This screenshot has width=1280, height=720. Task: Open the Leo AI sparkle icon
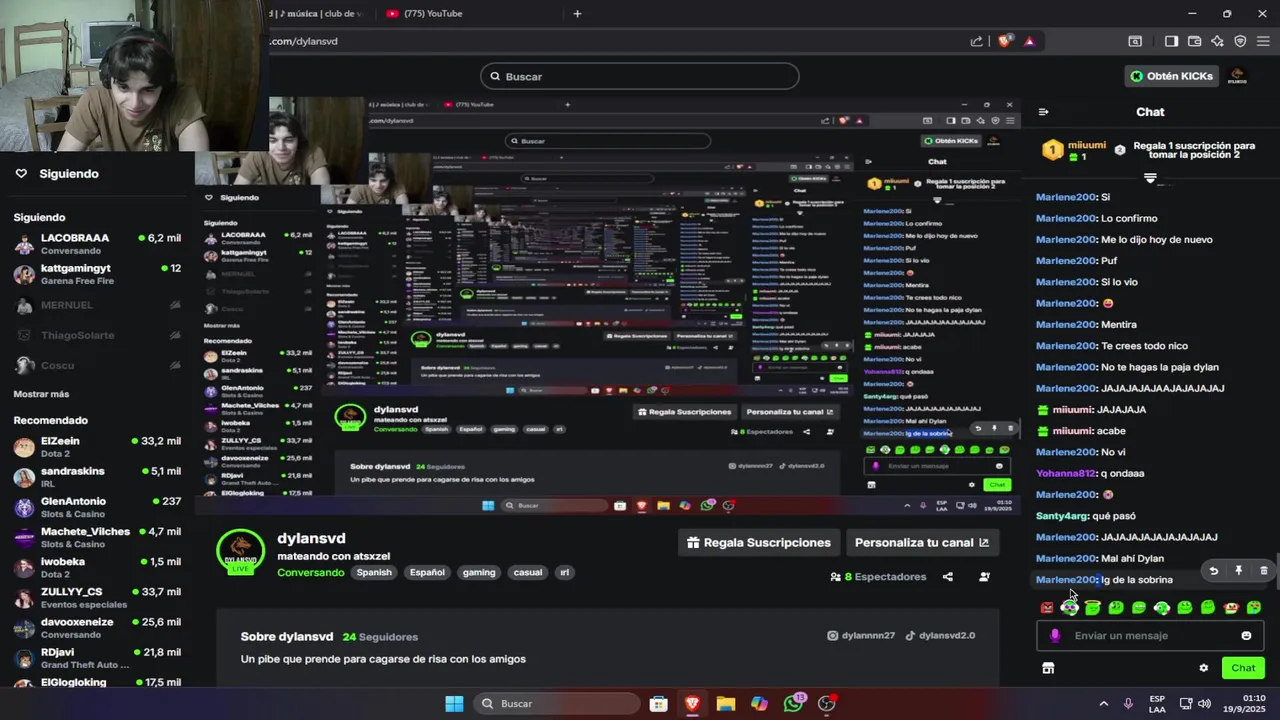(1217, 41)
